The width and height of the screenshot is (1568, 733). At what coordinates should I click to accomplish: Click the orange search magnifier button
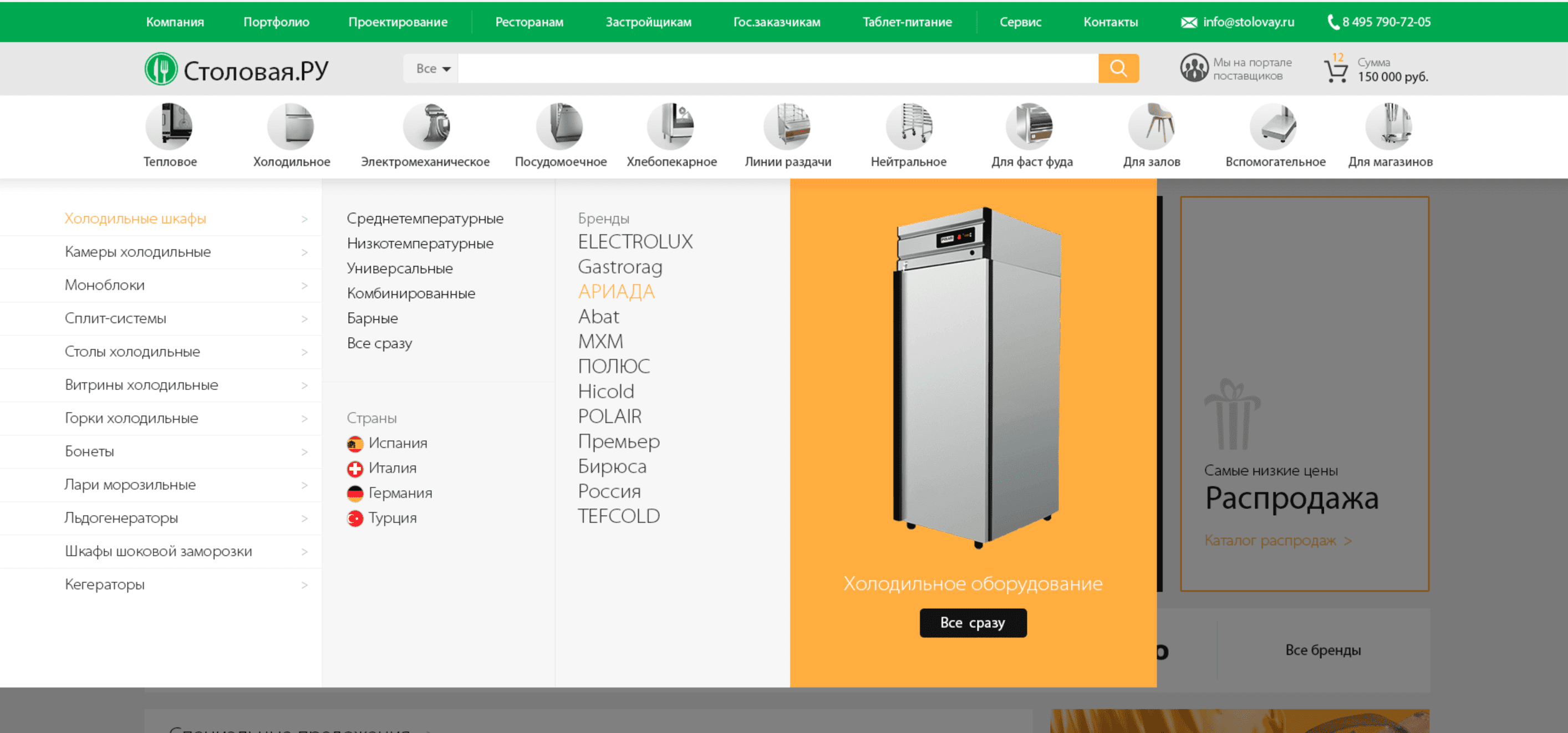1118,68
